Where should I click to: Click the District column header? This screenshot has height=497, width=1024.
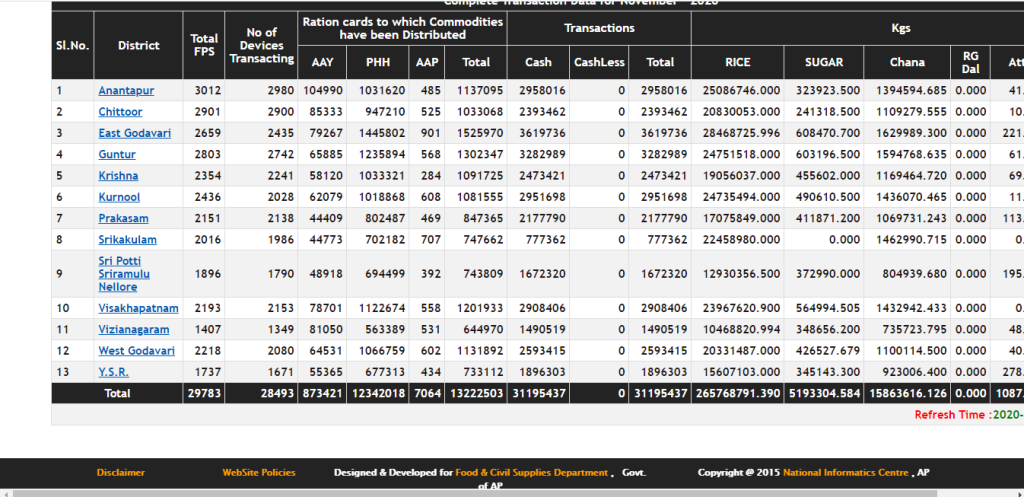click(x=138, y=45)
